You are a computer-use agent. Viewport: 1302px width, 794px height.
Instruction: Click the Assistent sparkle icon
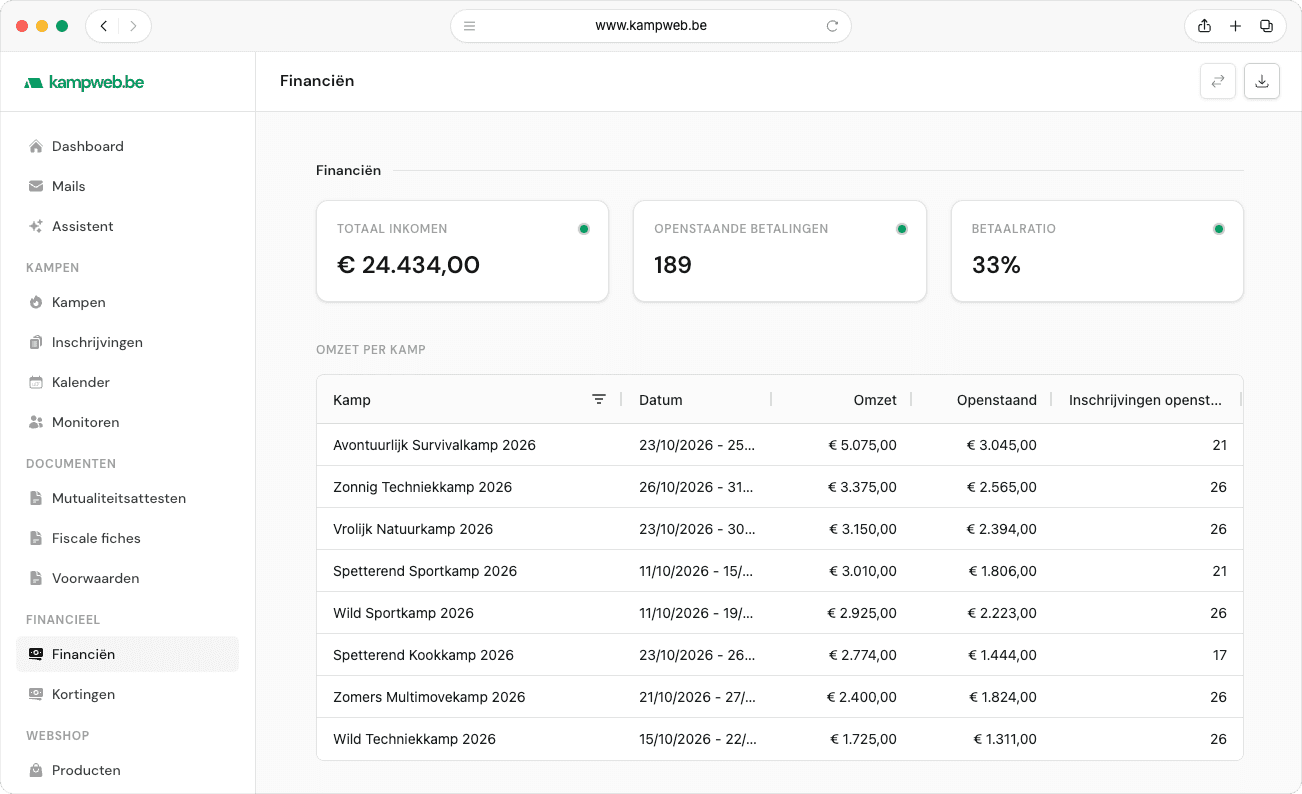36,226
